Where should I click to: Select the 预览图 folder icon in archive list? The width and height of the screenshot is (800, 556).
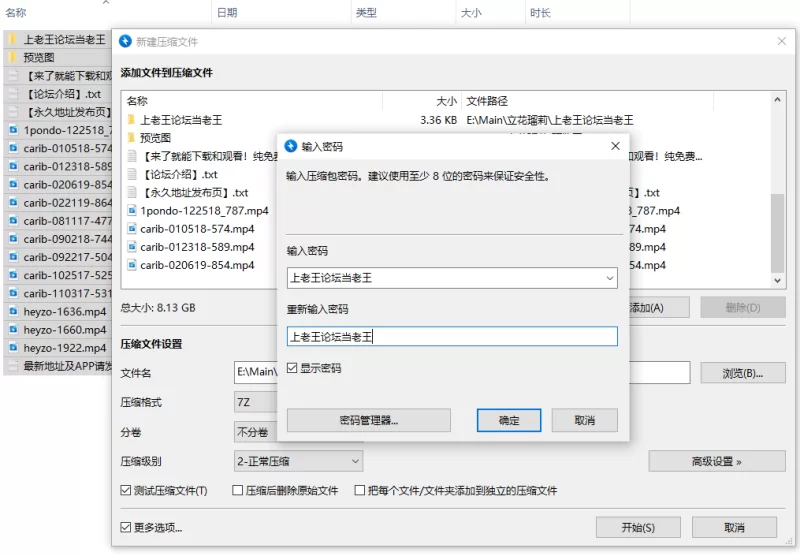[x=131, y=138]
